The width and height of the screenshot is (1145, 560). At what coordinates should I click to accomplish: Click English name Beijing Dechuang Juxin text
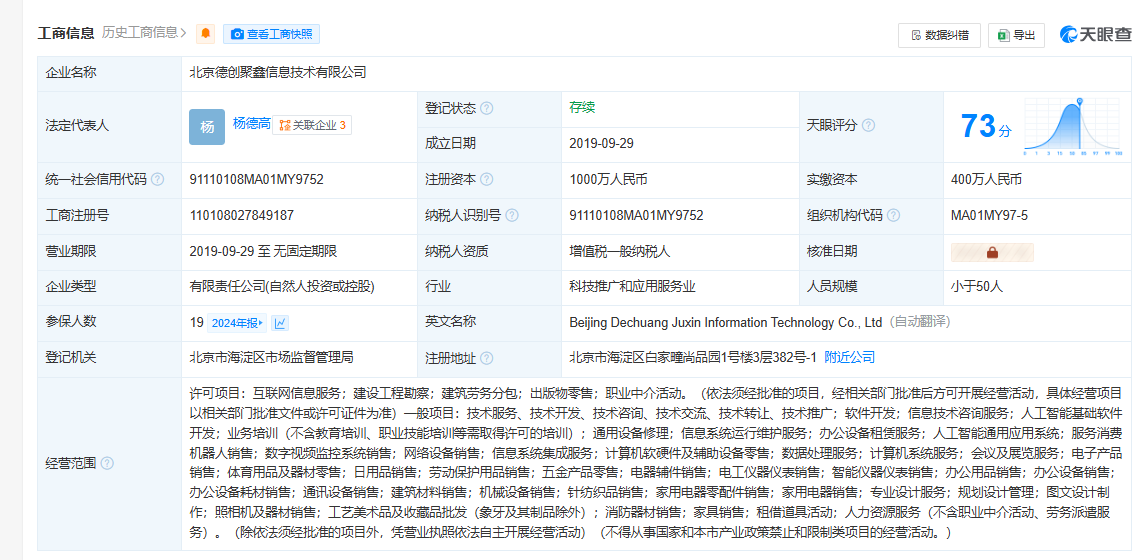pyautogui.click(x=726, y=323)
